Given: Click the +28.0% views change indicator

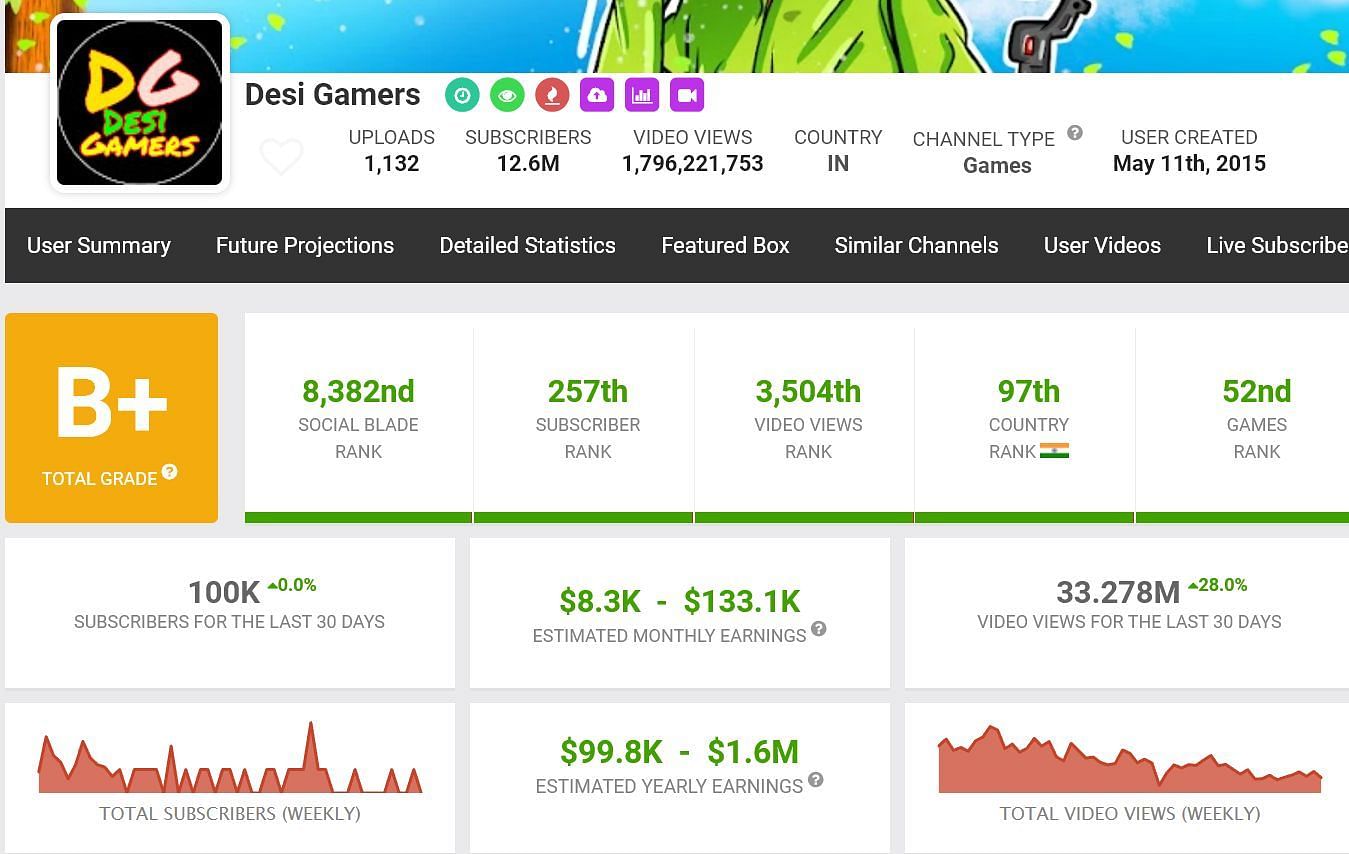Looking at the screenshot, I should tap(1217, 585).
